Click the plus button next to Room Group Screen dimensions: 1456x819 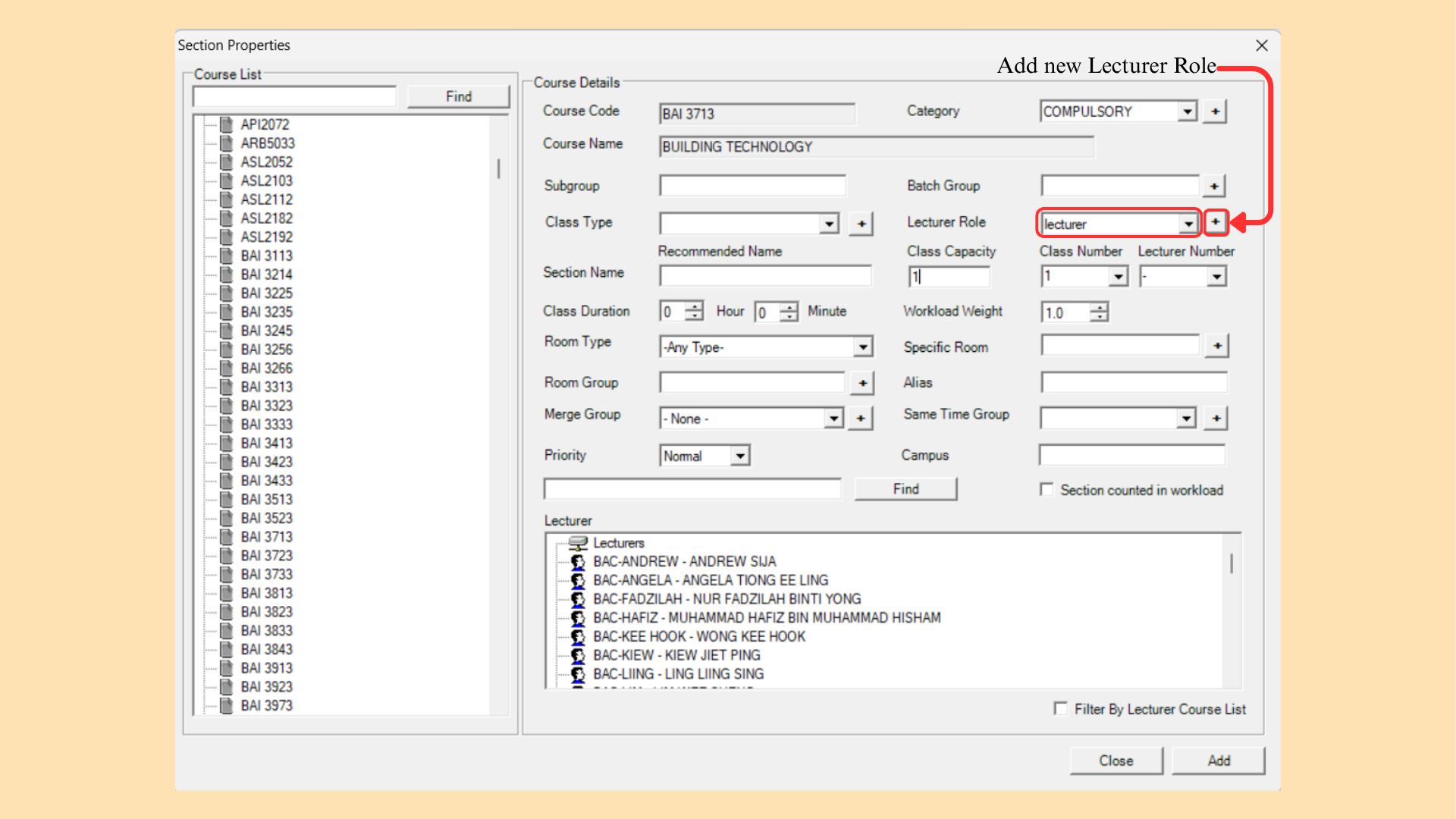[x=862, y=383]
